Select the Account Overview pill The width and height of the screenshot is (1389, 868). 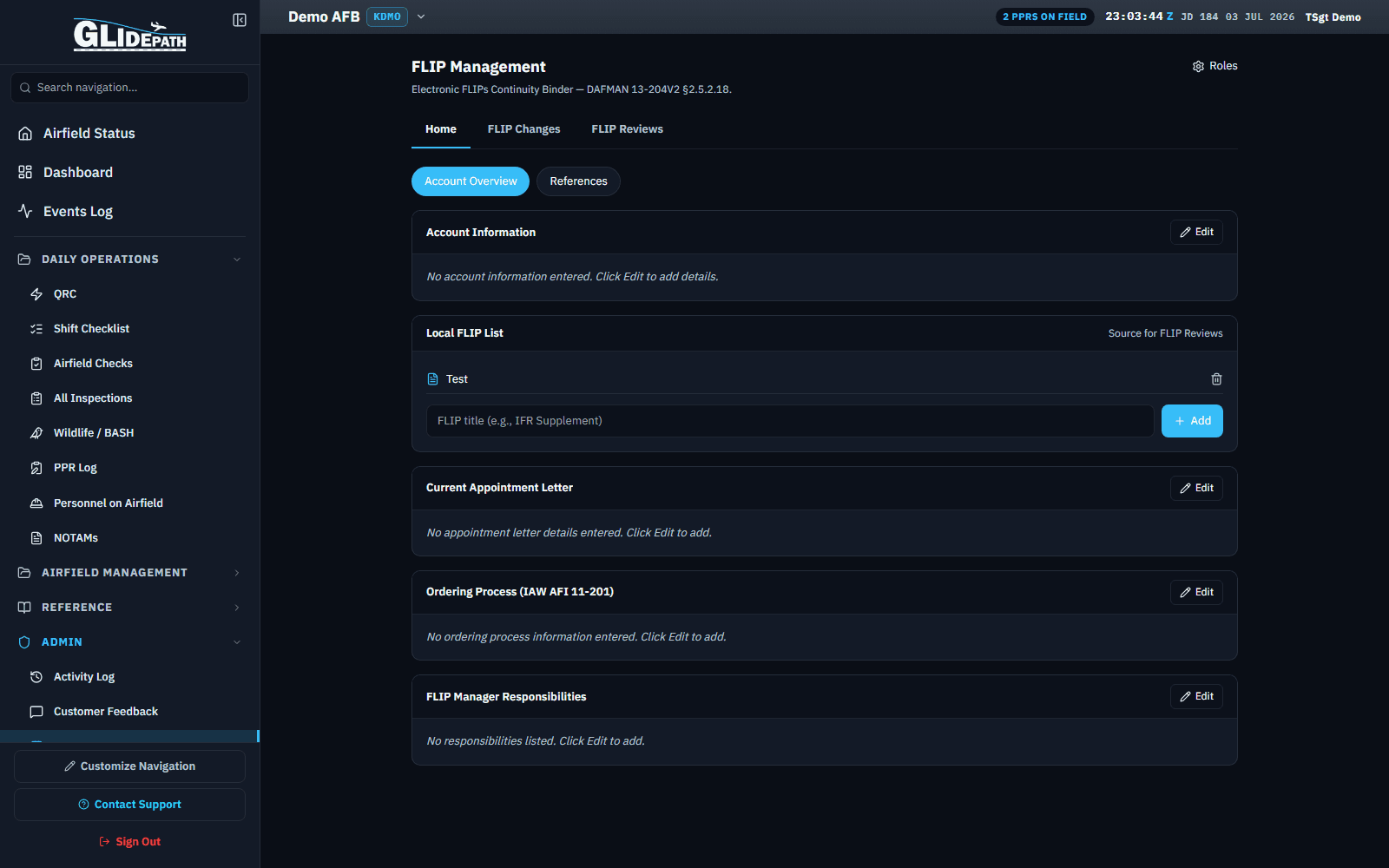tap(471, 181)
